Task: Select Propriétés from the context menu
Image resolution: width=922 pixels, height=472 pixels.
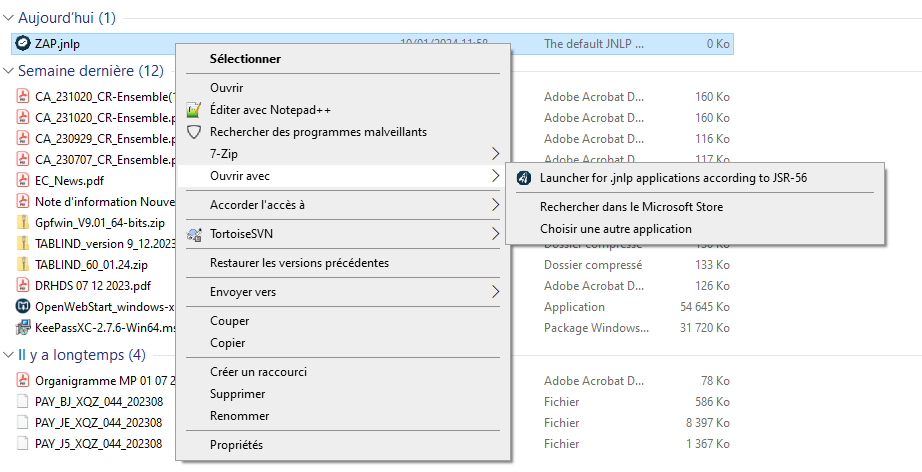Action: 236,445
